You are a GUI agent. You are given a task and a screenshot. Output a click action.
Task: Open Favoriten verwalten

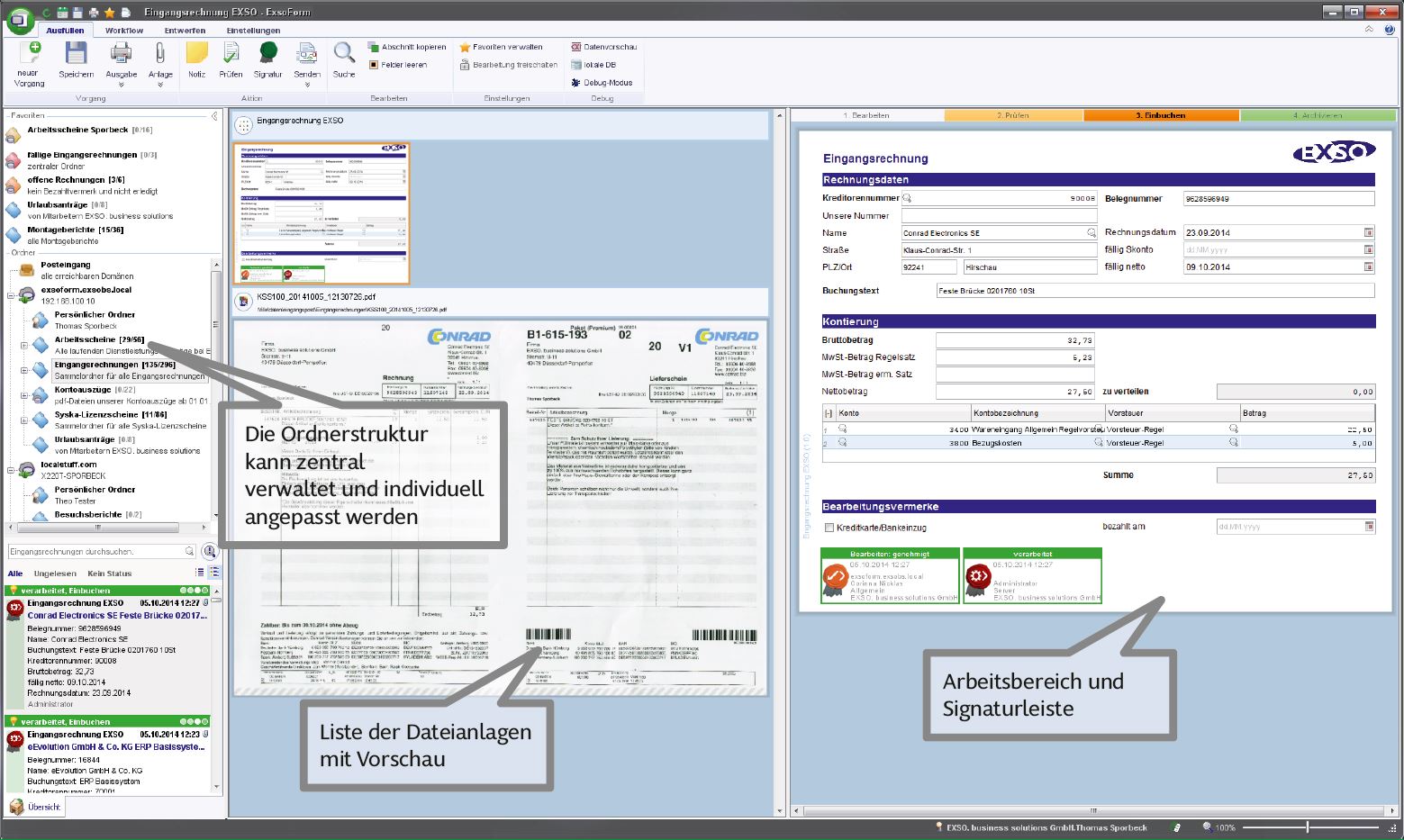pos(501,47)
